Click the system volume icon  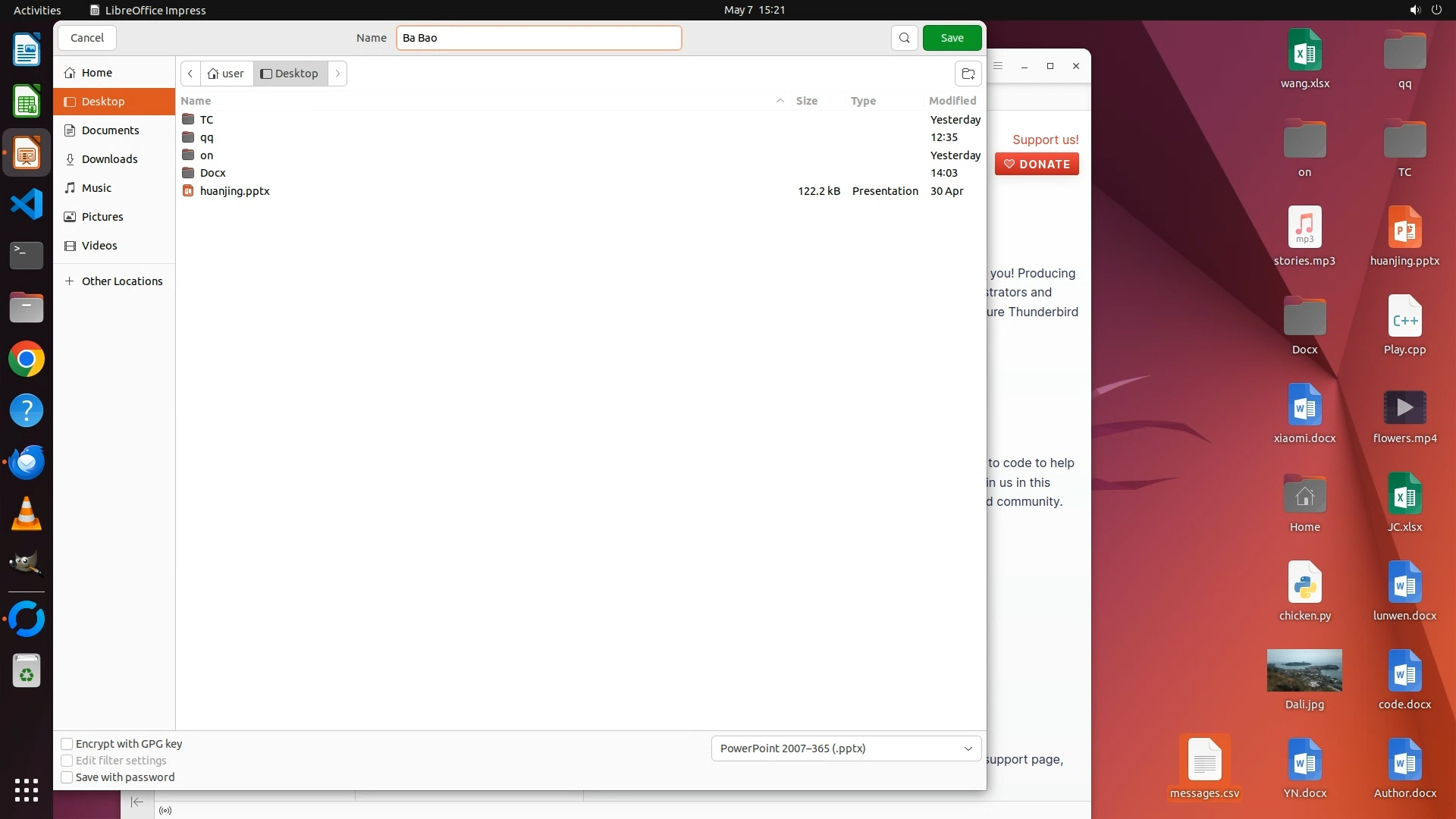coord(1414,10)
